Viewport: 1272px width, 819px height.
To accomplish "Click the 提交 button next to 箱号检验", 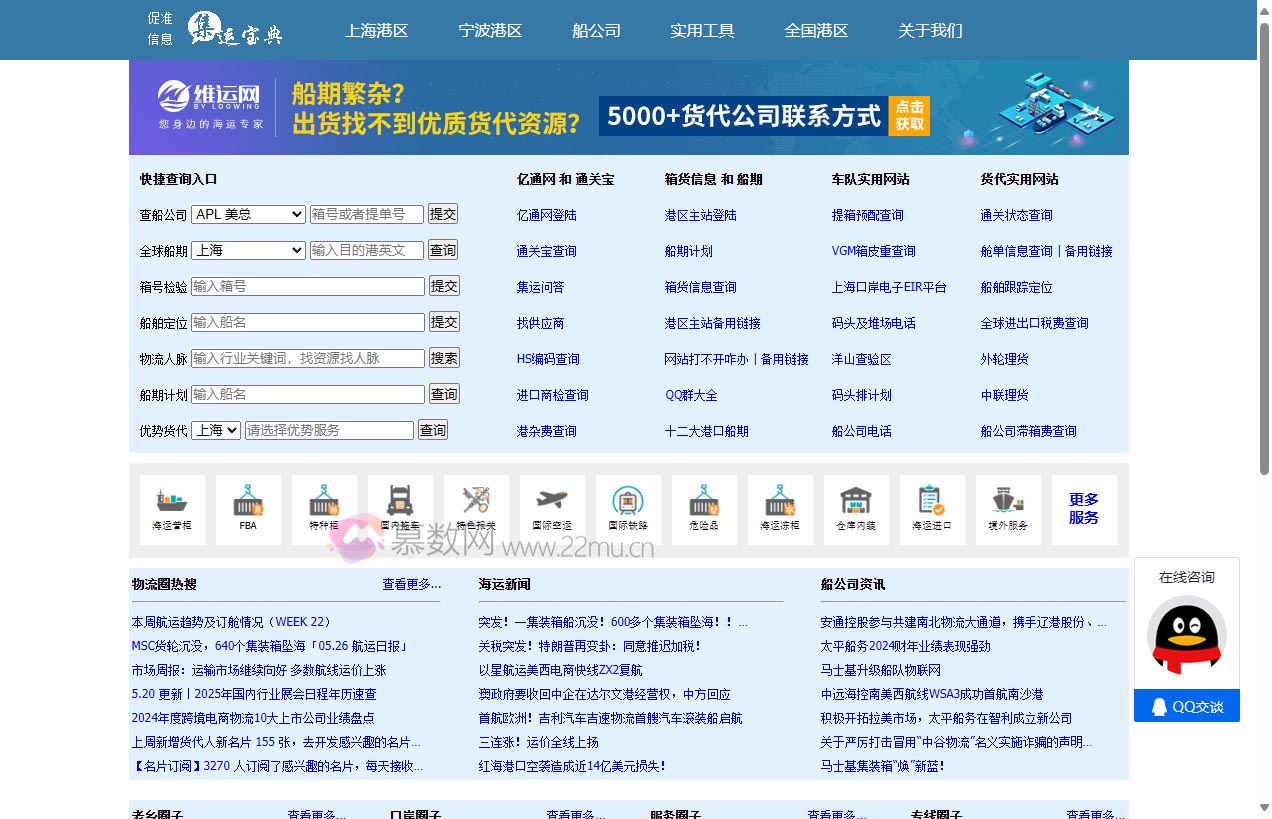I will [443, 286].
